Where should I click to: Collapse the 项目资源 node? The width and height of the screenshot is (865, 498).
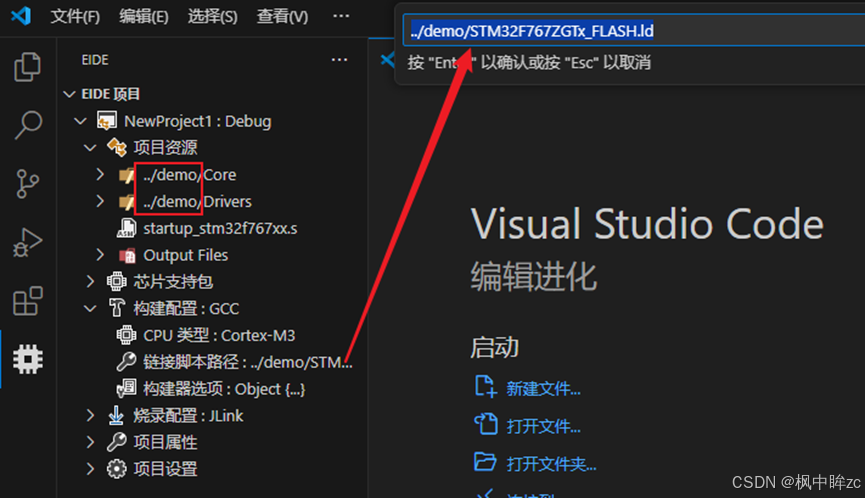coord(90,148)
